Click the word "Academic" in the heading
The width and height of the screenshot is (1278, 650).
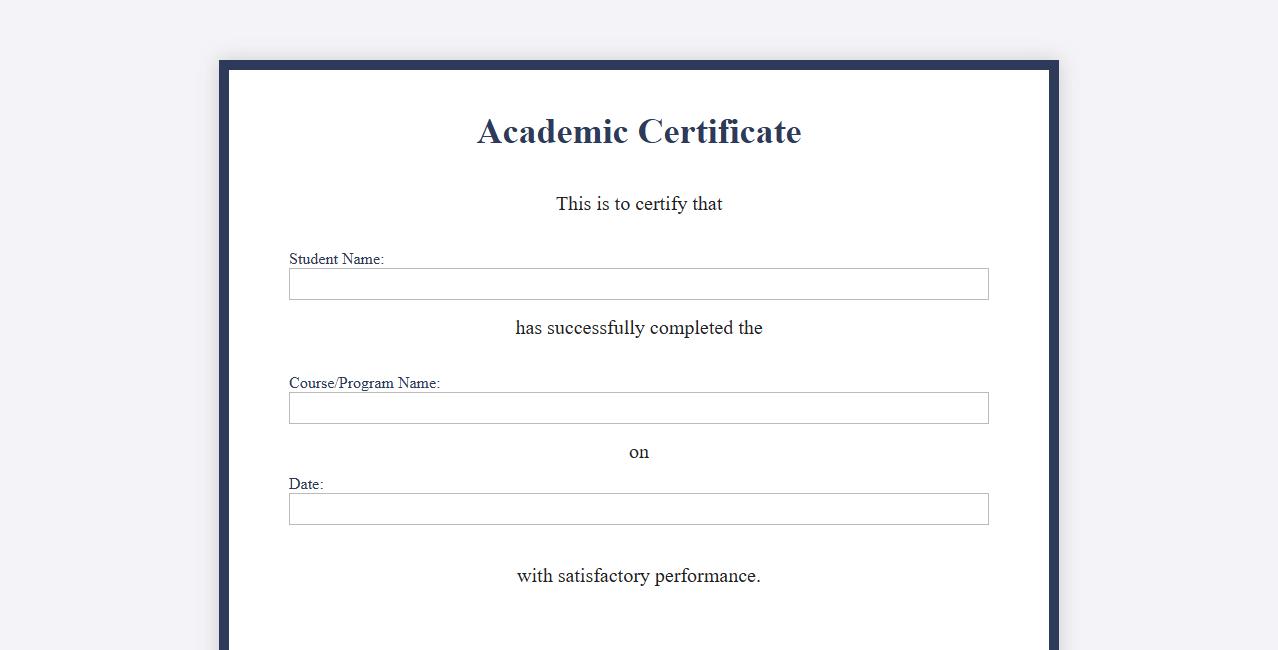point(552,132)
